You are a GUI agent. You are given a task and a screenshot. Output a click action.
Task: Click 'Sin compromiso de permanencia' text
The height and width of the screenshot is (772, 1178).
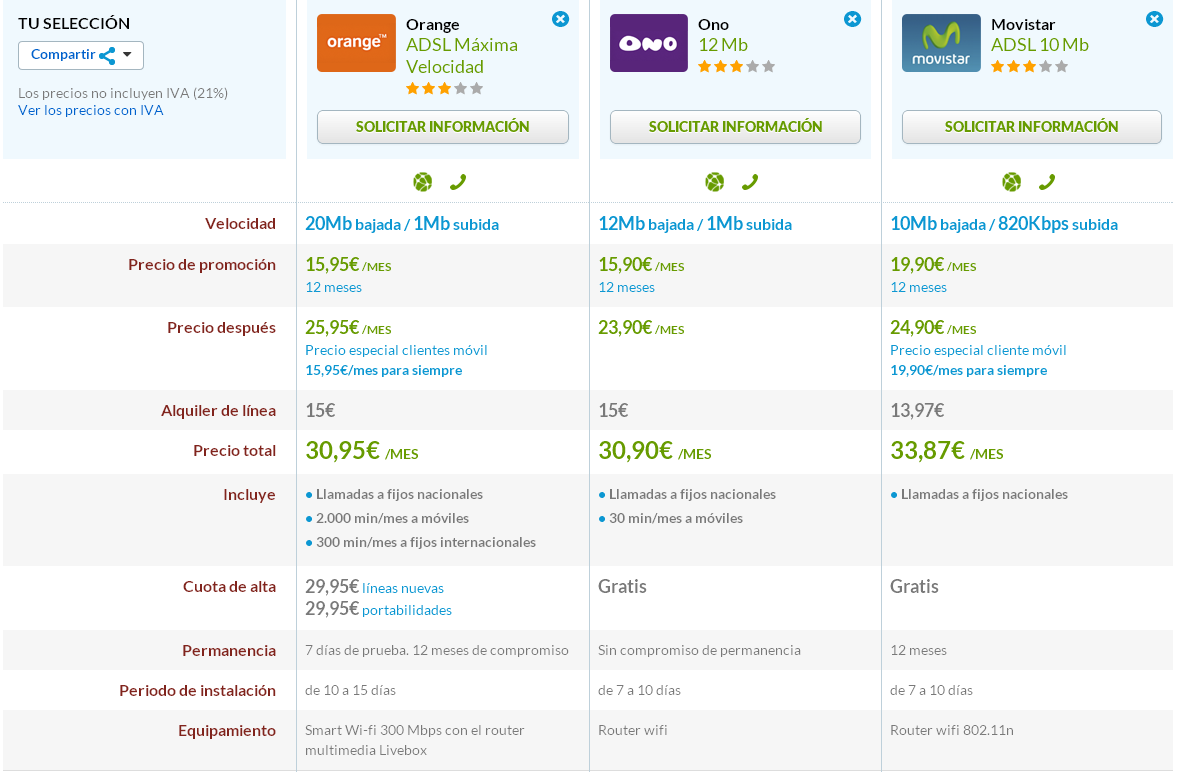pyautogui.click(x=699, y=650)
